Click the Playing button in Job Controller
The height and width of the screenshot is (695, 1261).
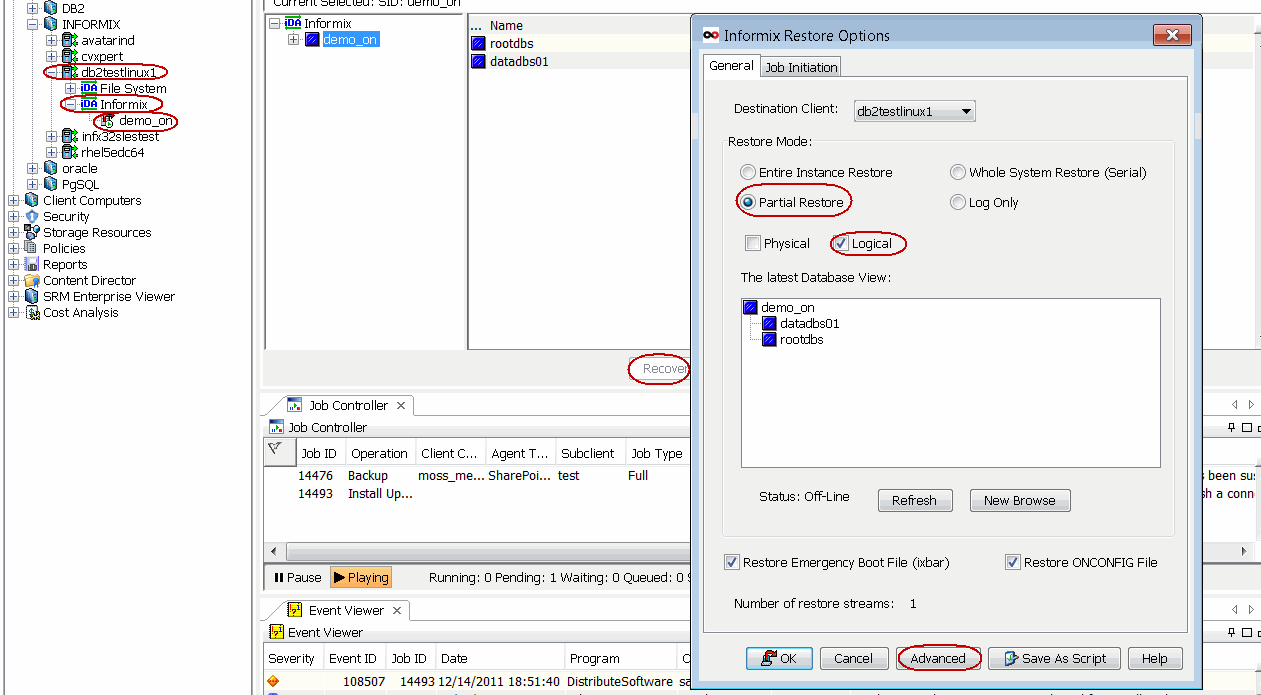360,577
